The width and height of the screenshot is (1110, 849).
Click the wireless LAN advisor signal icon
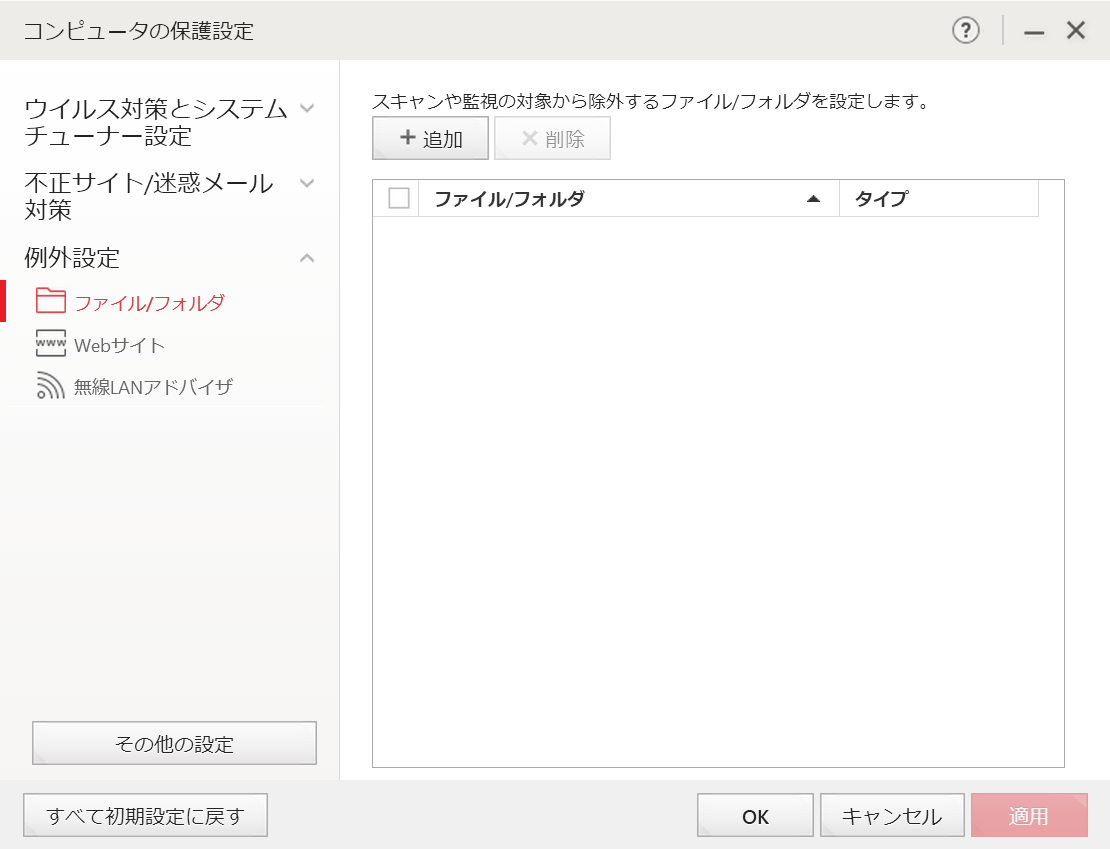tap(50, 386)
